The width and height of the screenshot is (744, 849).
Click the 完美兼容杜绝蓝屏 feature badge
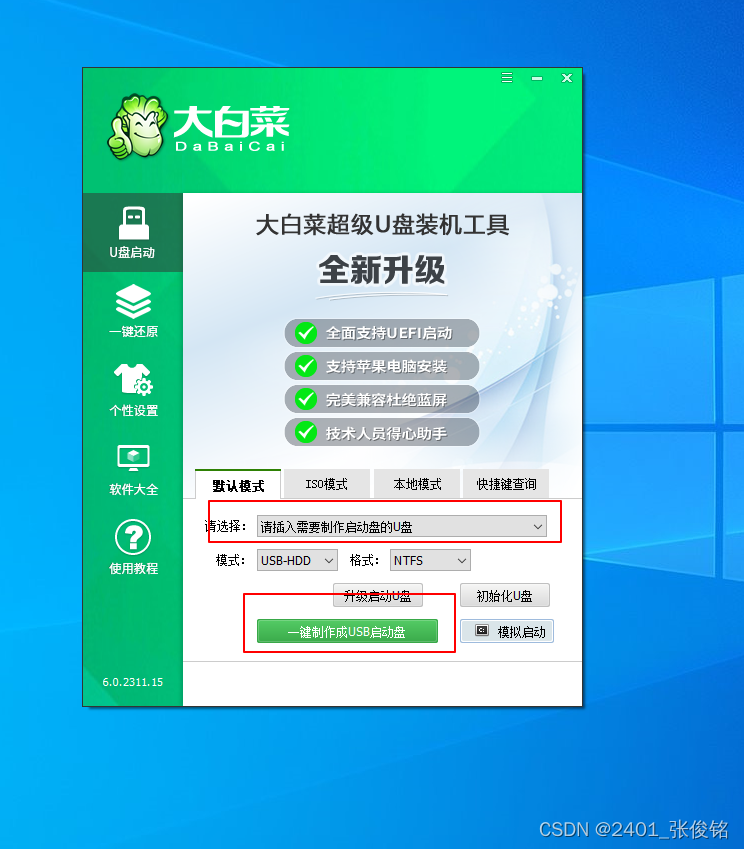tap(382, 400)
